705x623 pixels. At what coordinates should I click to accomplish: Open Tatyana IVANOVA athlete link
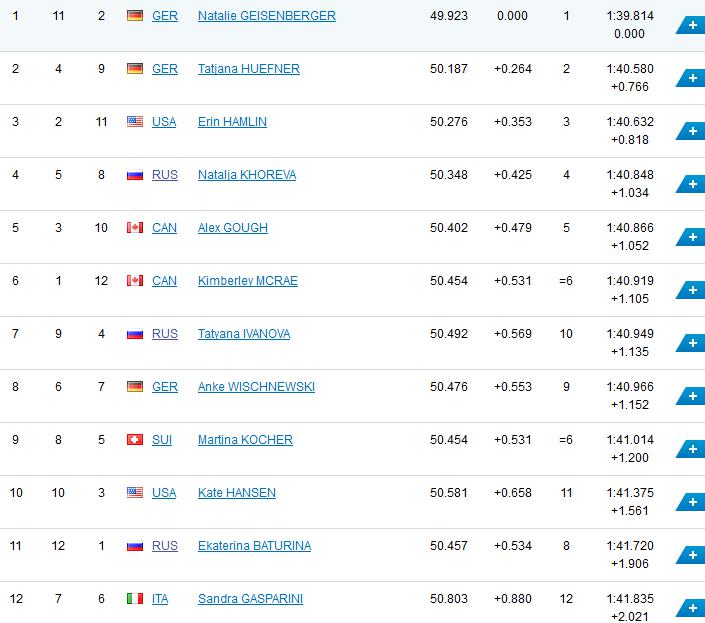tap(244, 334)
